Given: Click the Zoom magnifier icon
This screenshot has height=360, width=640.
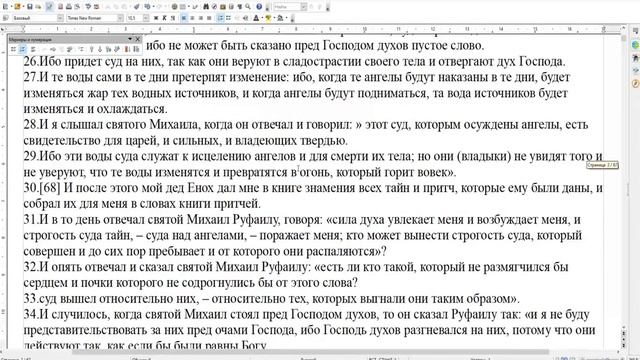Looking at the screenshot, I should pos(248,7).
